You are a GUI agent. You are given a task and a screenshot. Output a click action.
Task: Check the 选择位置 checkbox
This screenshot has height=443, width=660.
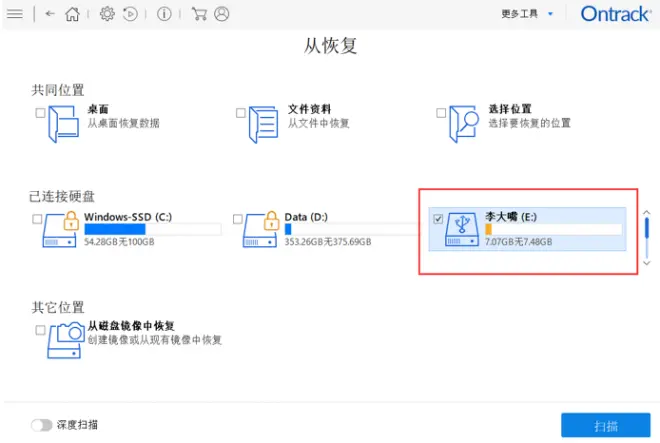(x=441, y=113)
